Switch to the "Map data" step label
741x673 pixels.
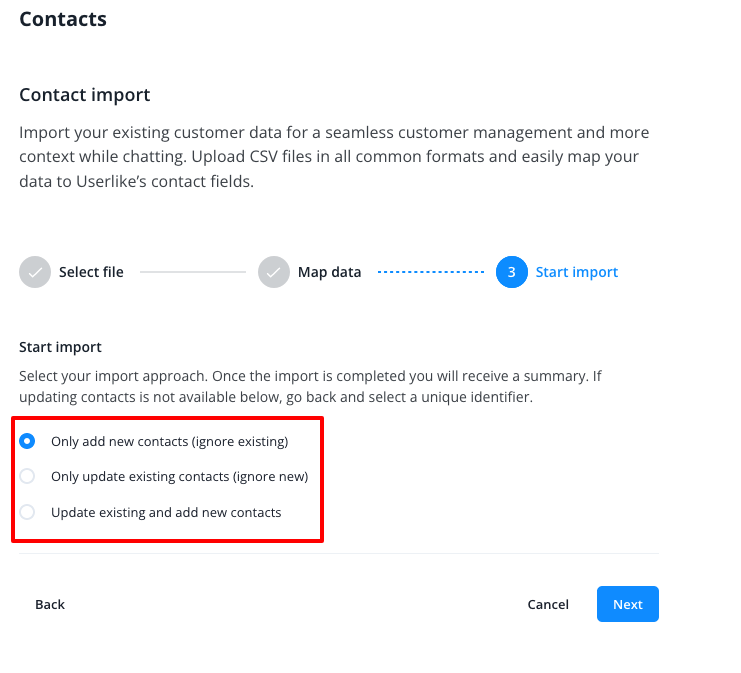(329, 272)
